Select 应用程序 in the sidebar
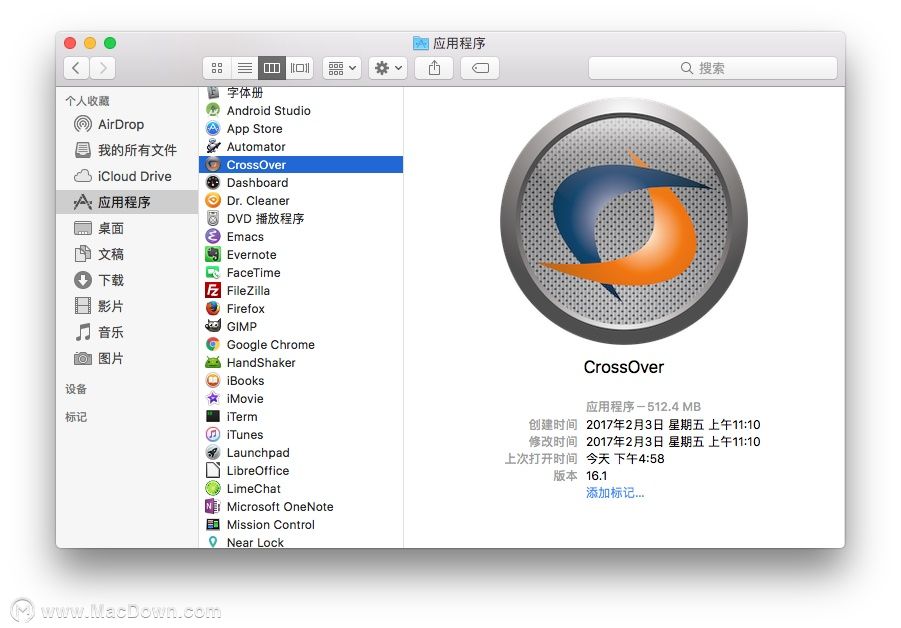 tap(127, 202)
